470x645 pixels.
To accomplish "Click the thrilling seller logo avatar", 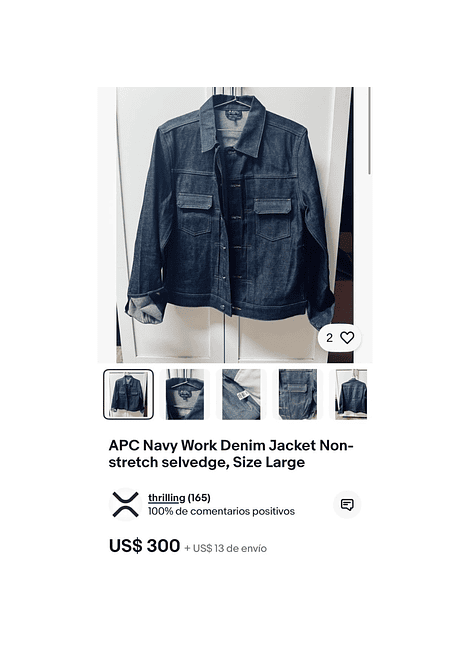I will click(125, 504).
